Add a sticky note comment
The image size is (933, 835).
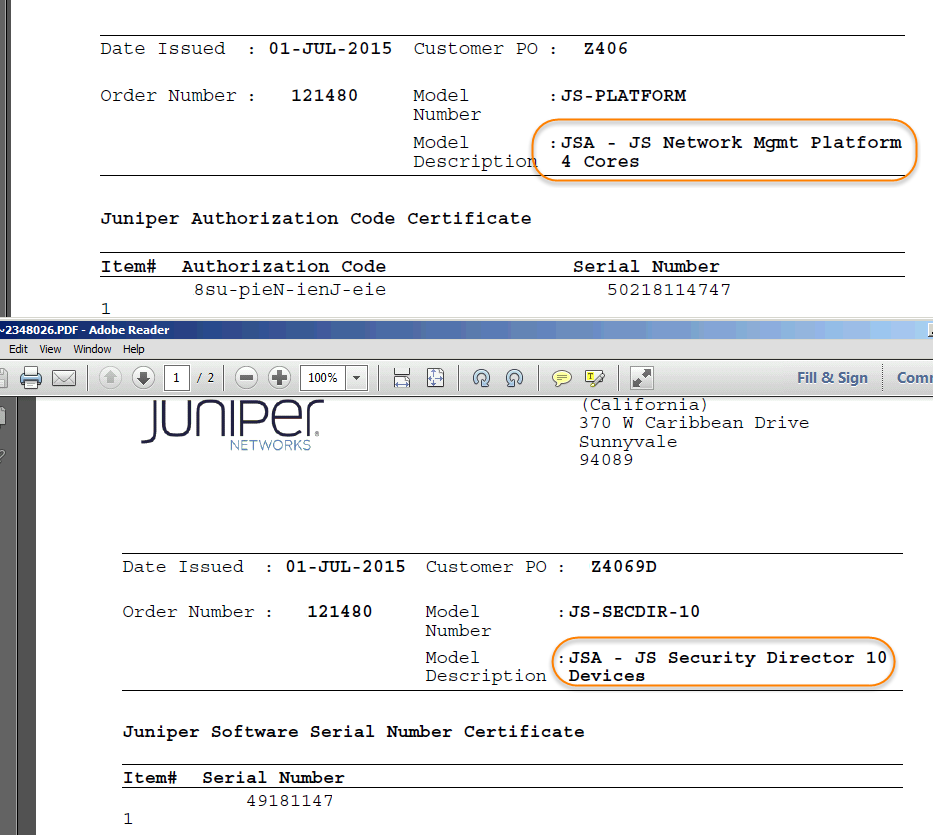(561, 378)
